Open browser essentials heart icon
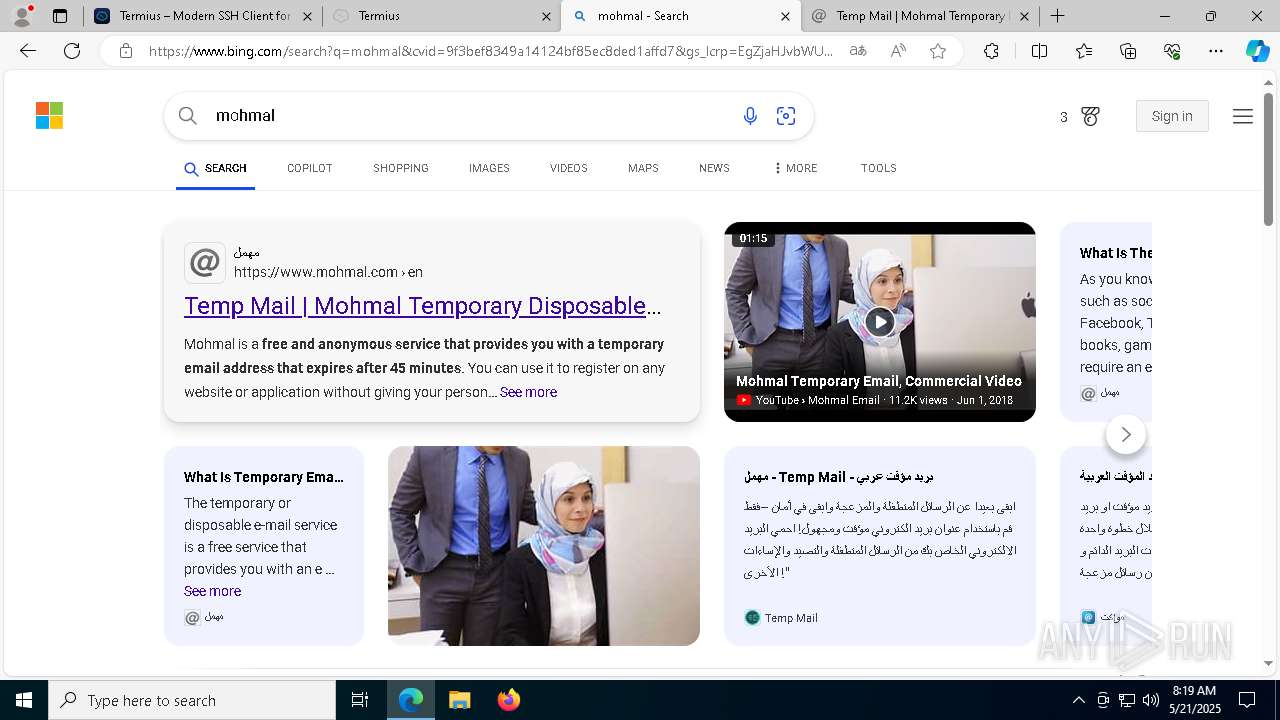 click(1172, 51)
